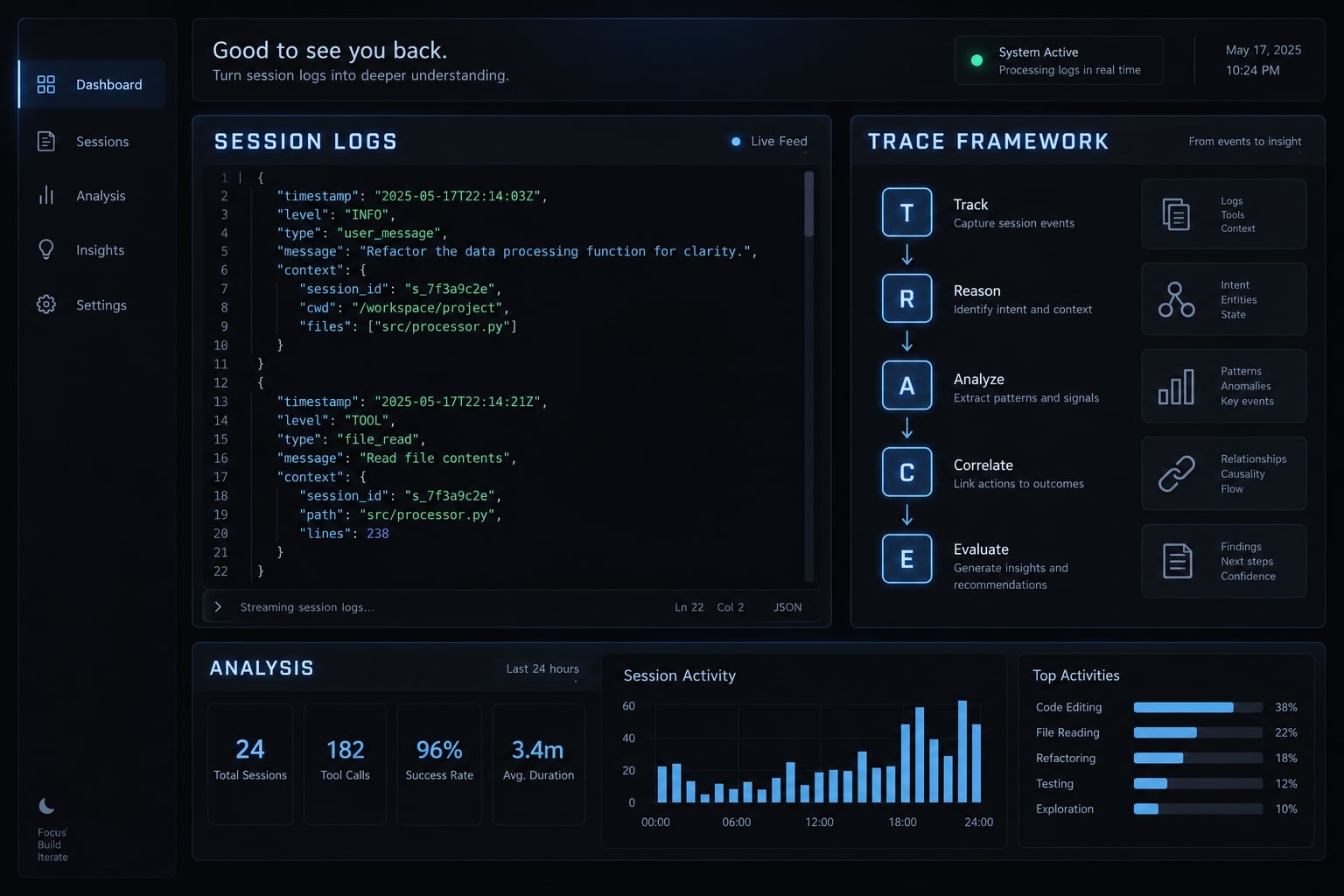
Task: Select the R Reason step tile
Action: (x=907, y=299)
